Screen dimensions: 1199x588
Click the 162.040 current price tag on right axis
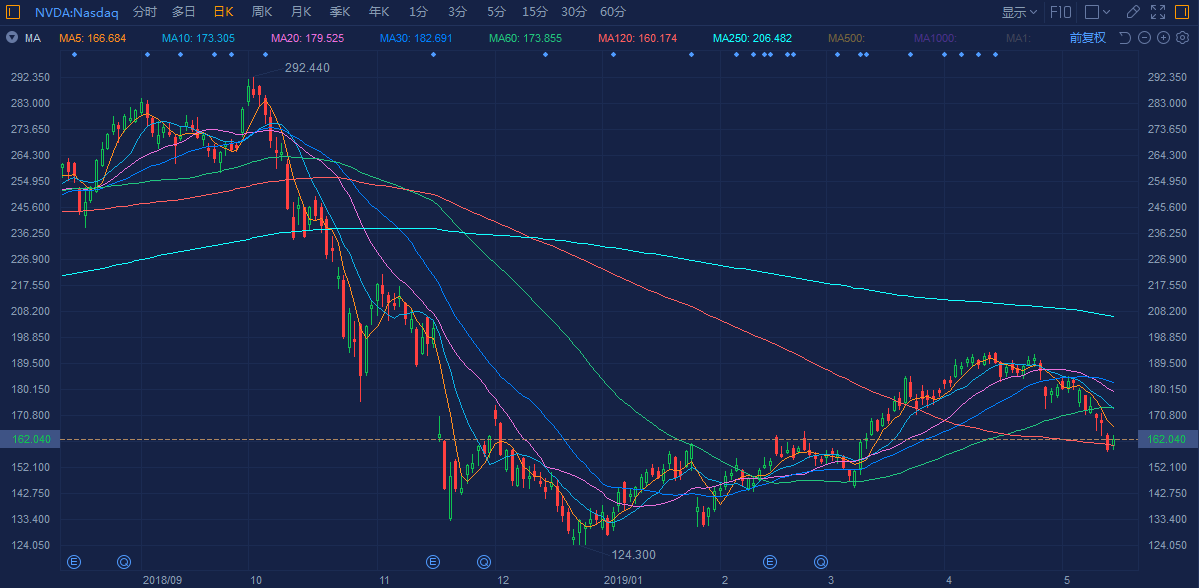(1167, 439)
